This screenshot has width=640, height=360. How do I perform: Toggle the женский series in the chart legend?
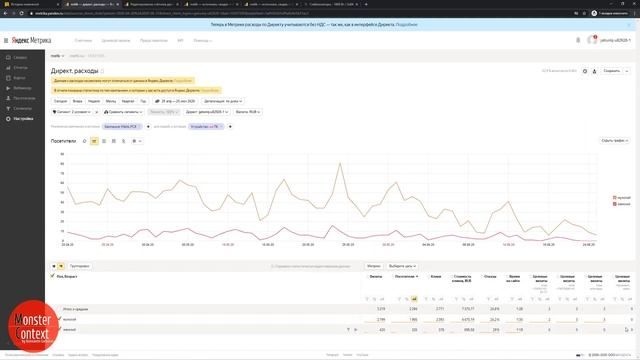point(622,204)
